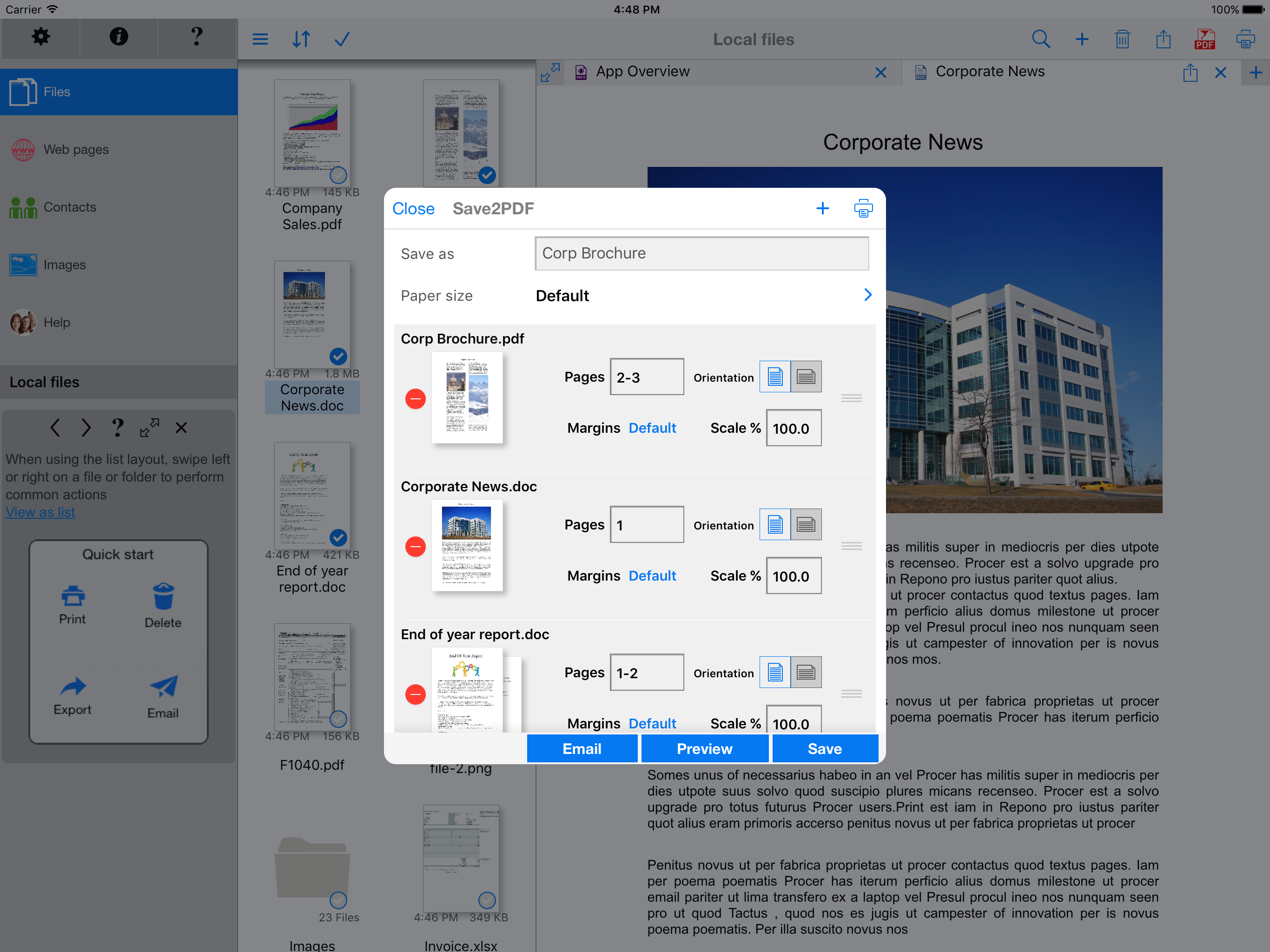Click the sort arrows icon in toolbar
The image size is (1270, 952).
[301, 39]
